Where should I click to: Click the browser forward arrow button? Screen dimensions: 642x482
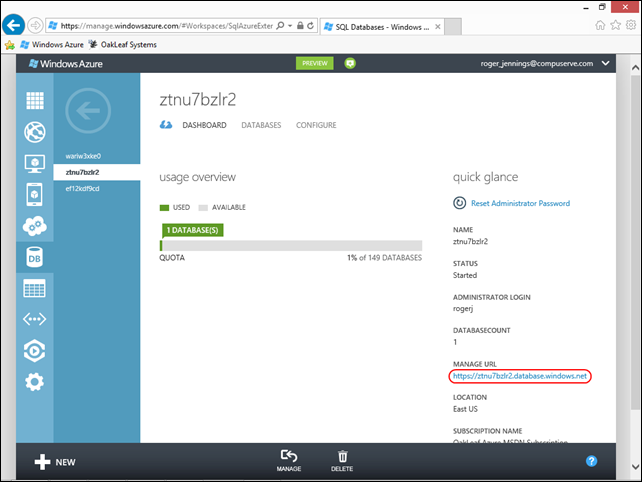pos(36,25)
